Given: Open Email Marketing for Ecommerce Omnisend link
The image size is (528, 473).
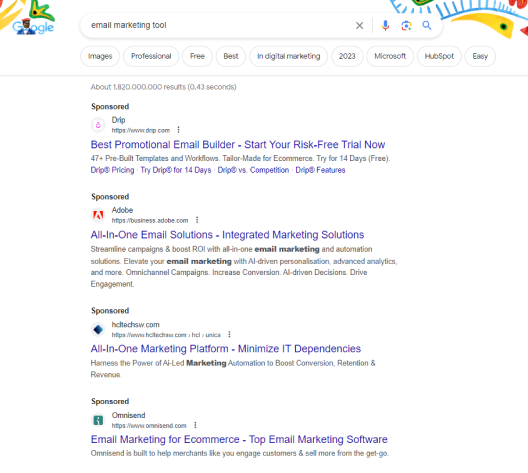Looking at the screenshot, I should click(x=239, y=439).
